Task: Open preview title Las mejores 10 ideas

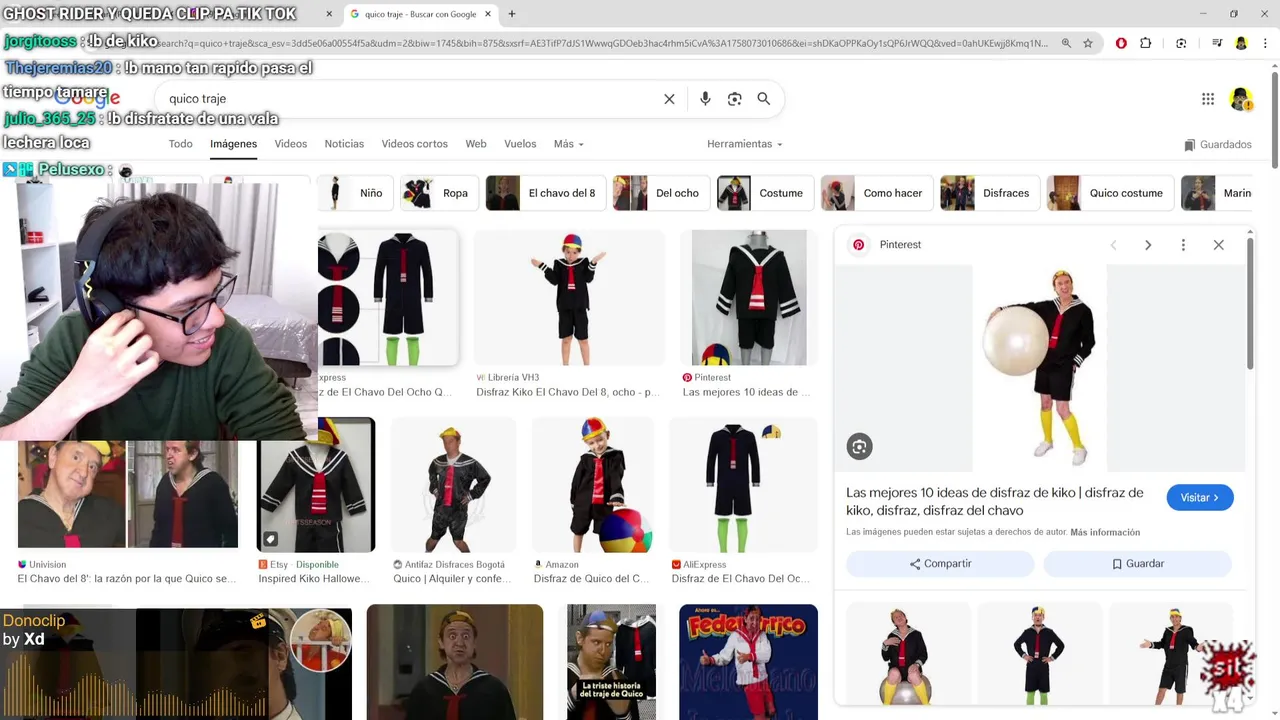Action: 995,502
